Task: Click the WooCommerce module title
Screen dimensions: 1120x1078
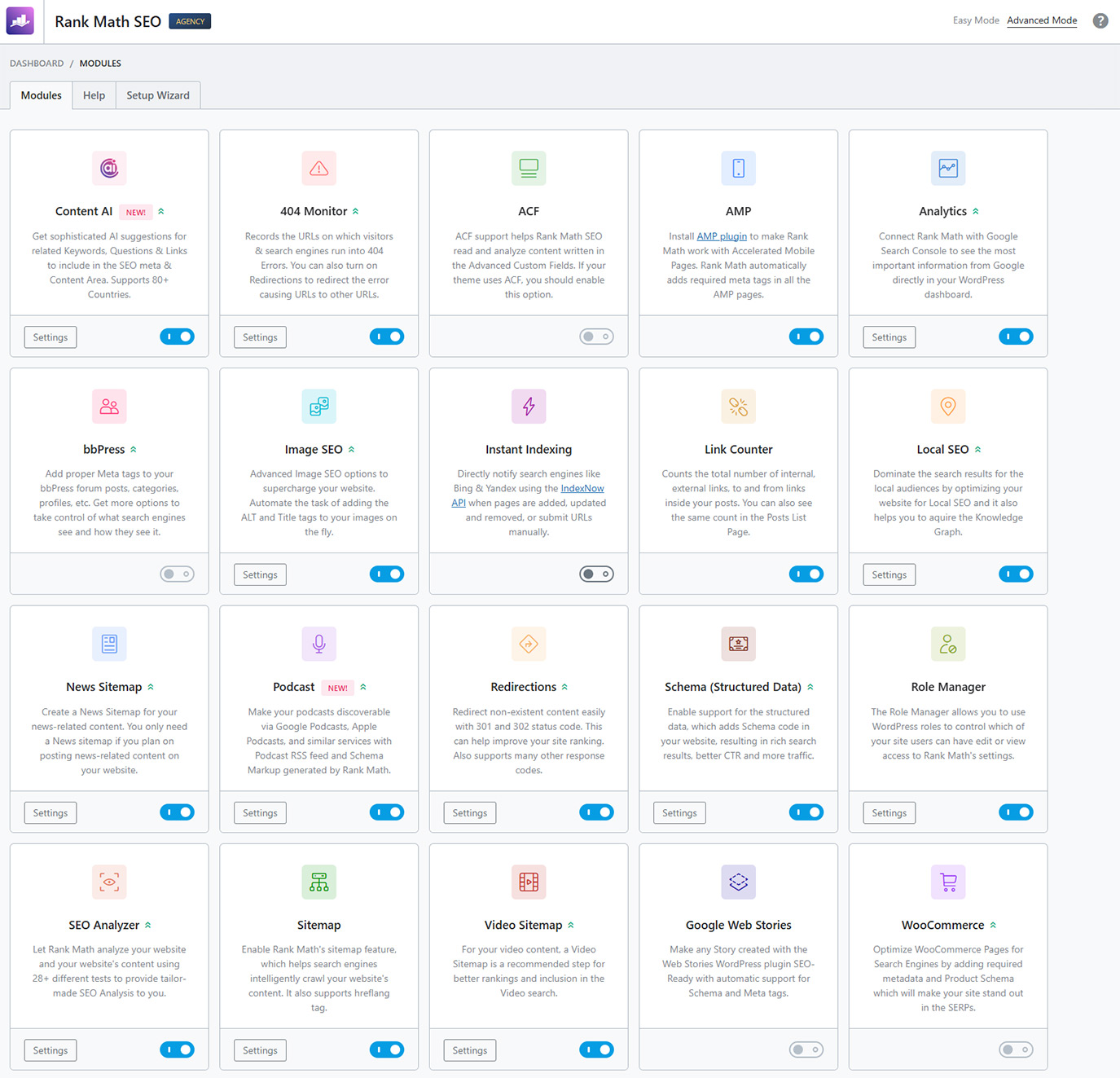Action: pos(942,925)
